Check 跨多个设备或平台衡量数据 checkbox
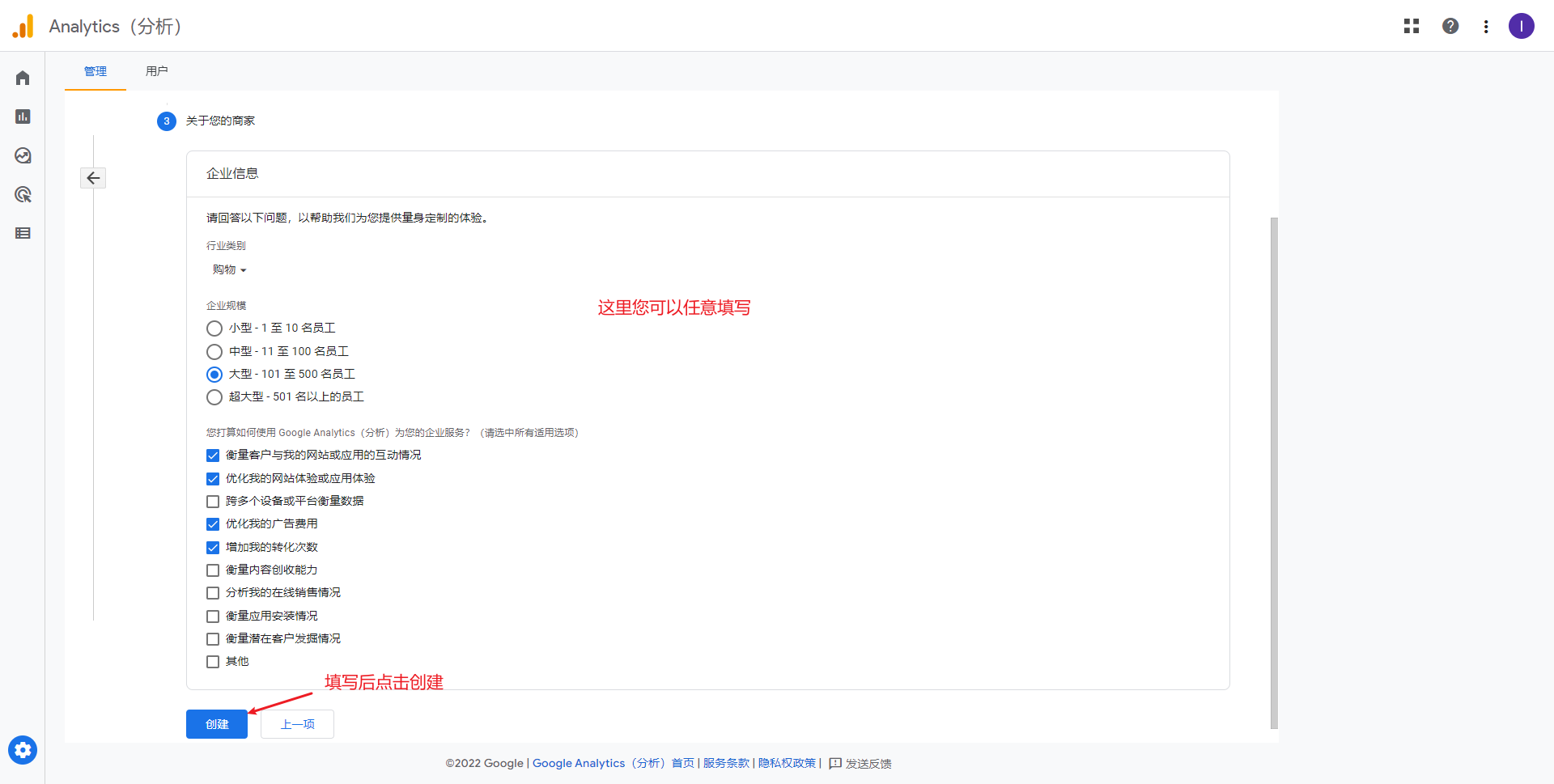The image size is (1554, 784). coord(213,502)
